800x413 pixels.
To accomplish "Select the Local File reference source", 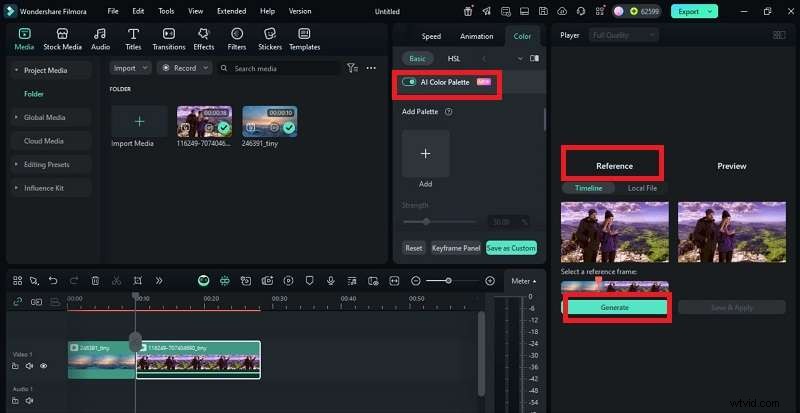I will pyautogui.click(x=642, y=188).
